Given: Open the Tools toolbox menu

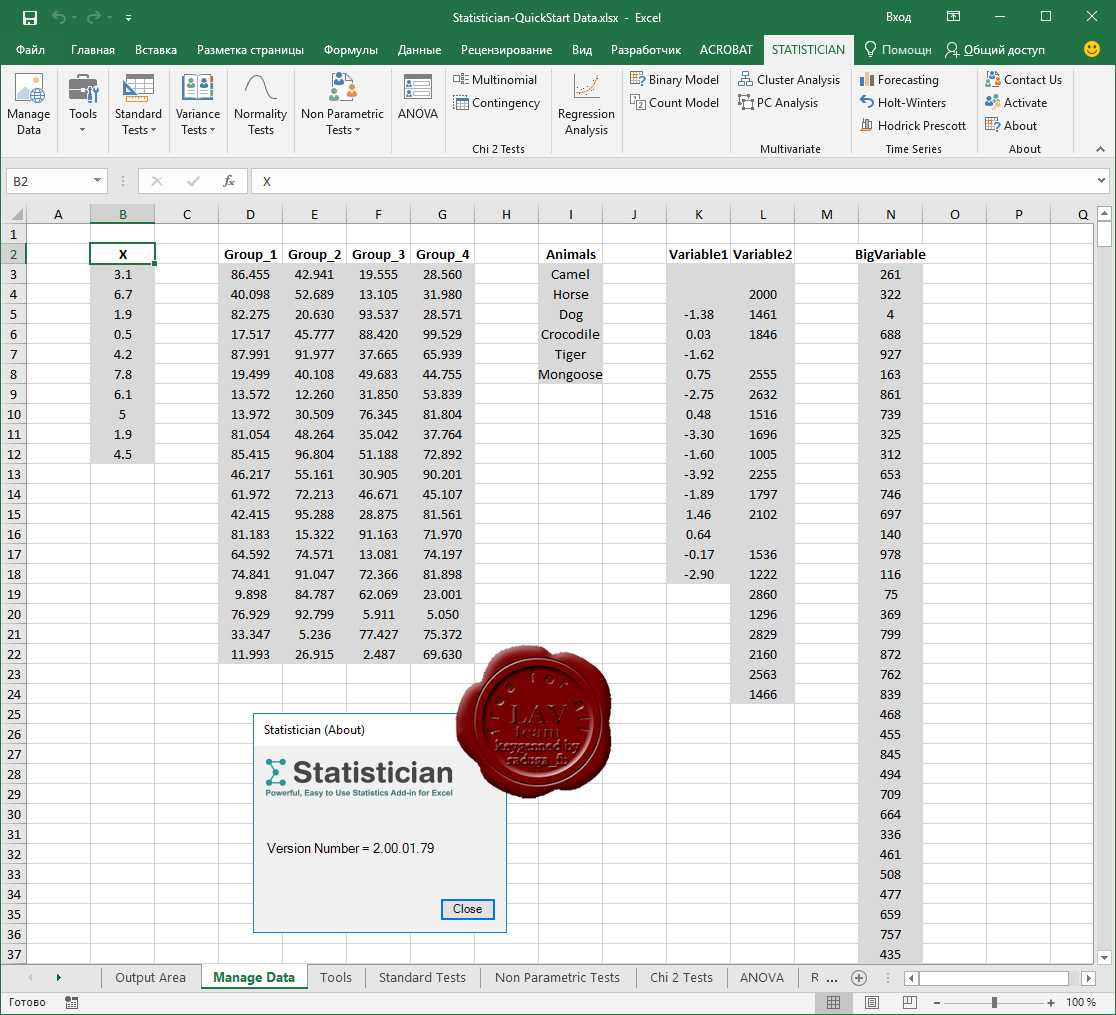Looking at the screenshot, I should coord(83,105).
